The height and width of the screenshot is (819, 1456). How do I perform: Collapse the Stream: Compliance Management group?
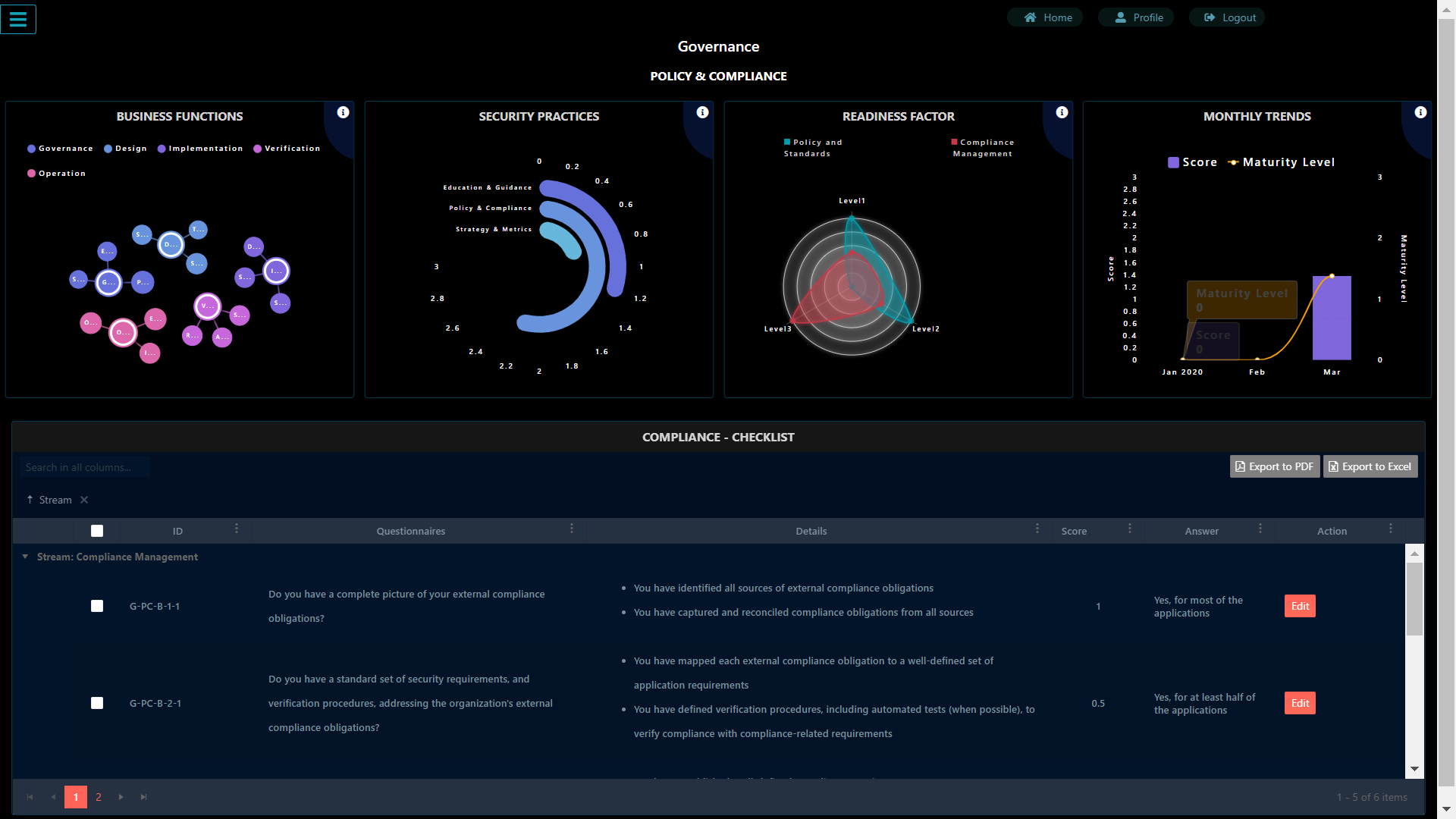pyautogui.click(x=25, y=557)
